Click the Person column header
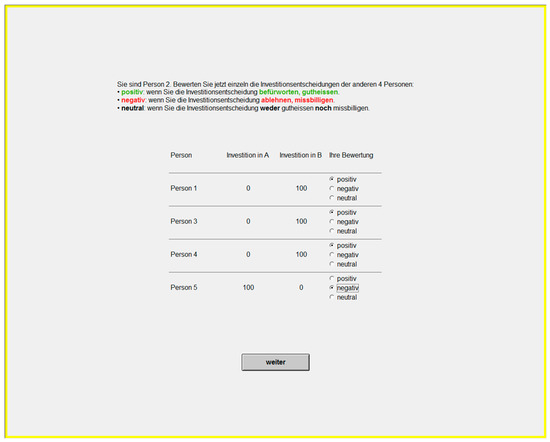550x442 pixels. coord(181,155)
